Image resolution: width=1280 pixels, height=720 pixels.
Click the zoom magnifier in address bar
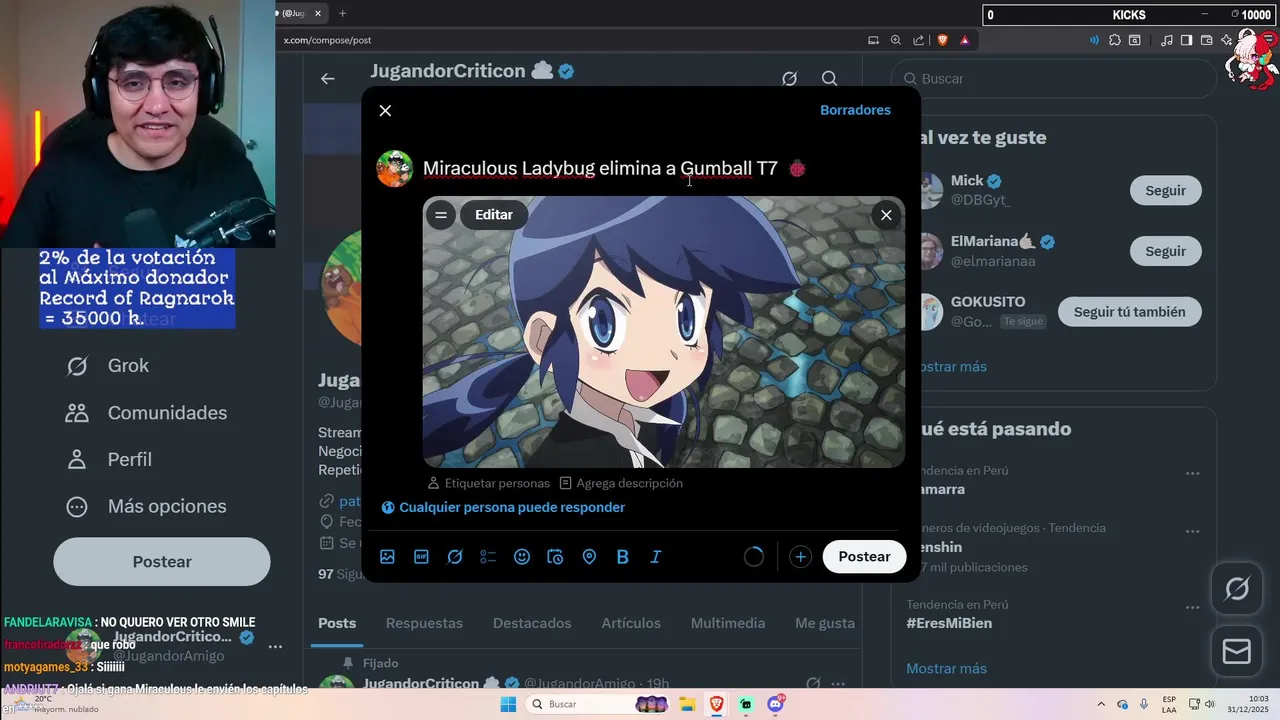pos(896,40)
